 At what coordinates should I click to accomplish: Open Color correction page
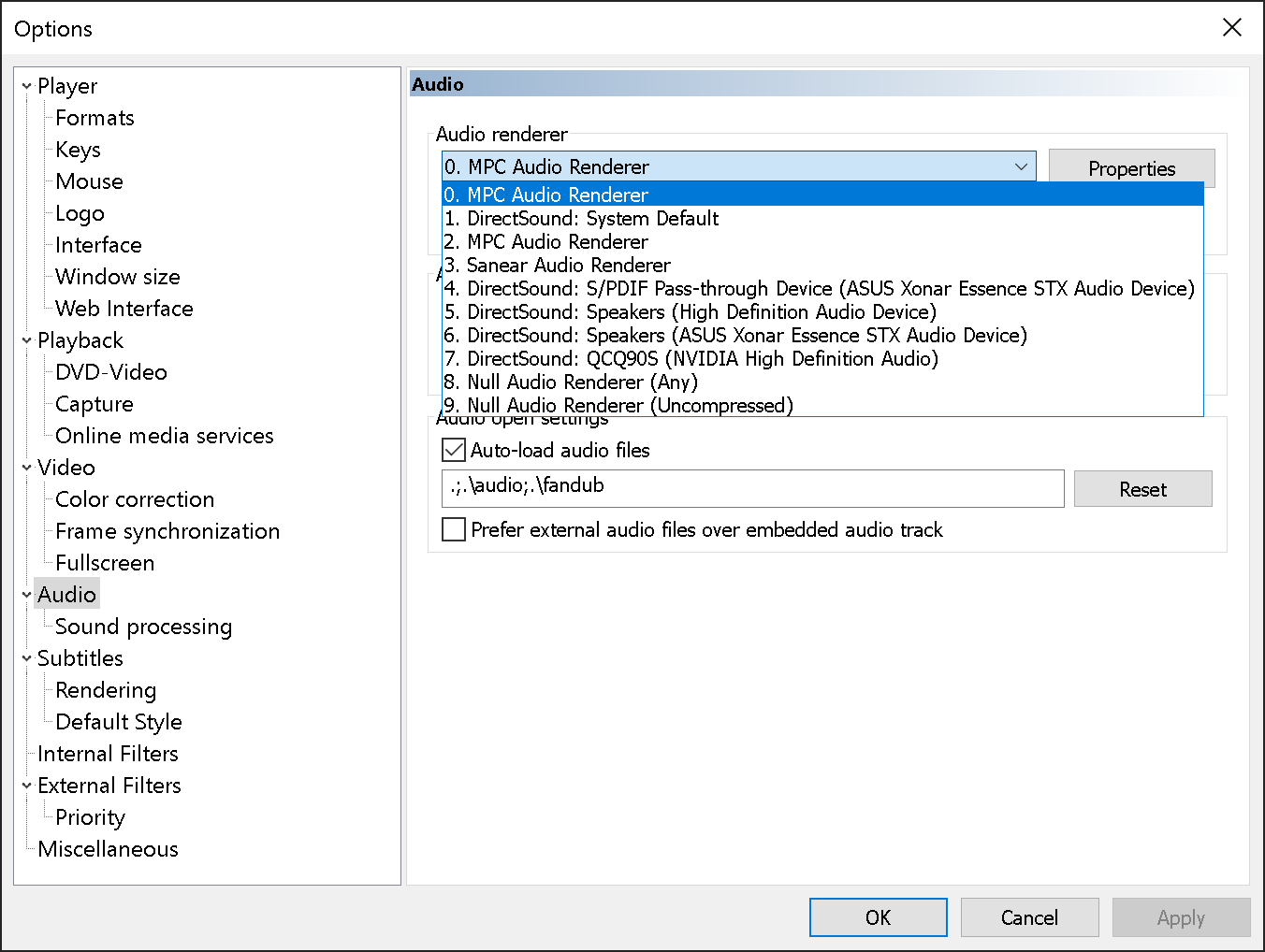coord(135,499)
